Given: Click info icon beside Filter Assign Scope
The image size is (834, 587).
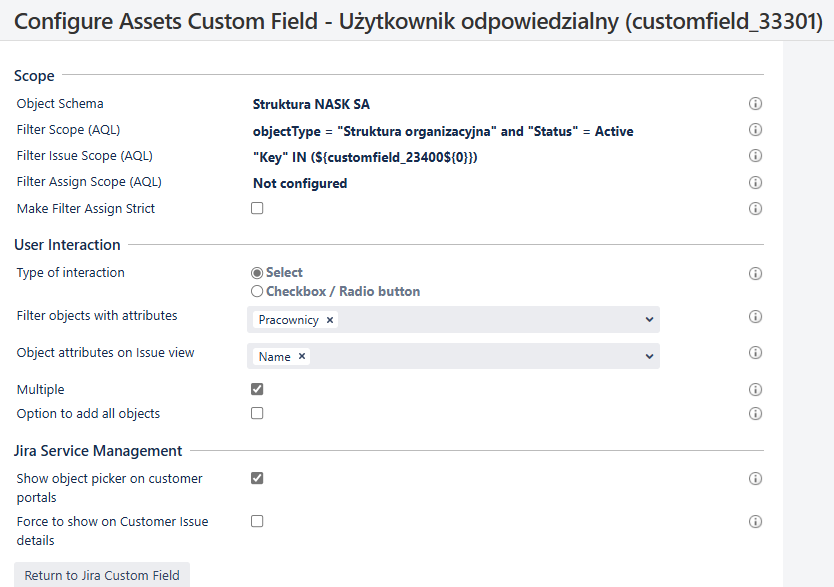Looking at the screenshot, I should click(755, 182).
